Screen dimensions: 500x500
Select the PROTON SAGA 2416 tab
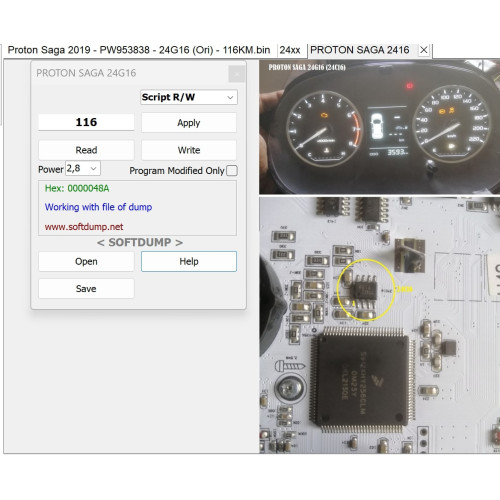tap(360, 50)
